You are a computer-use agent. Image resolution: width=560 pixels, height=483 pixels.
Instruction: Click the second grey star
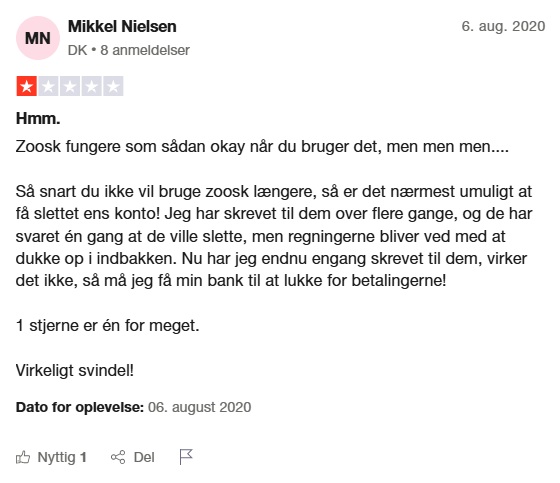tap(48, 86)
